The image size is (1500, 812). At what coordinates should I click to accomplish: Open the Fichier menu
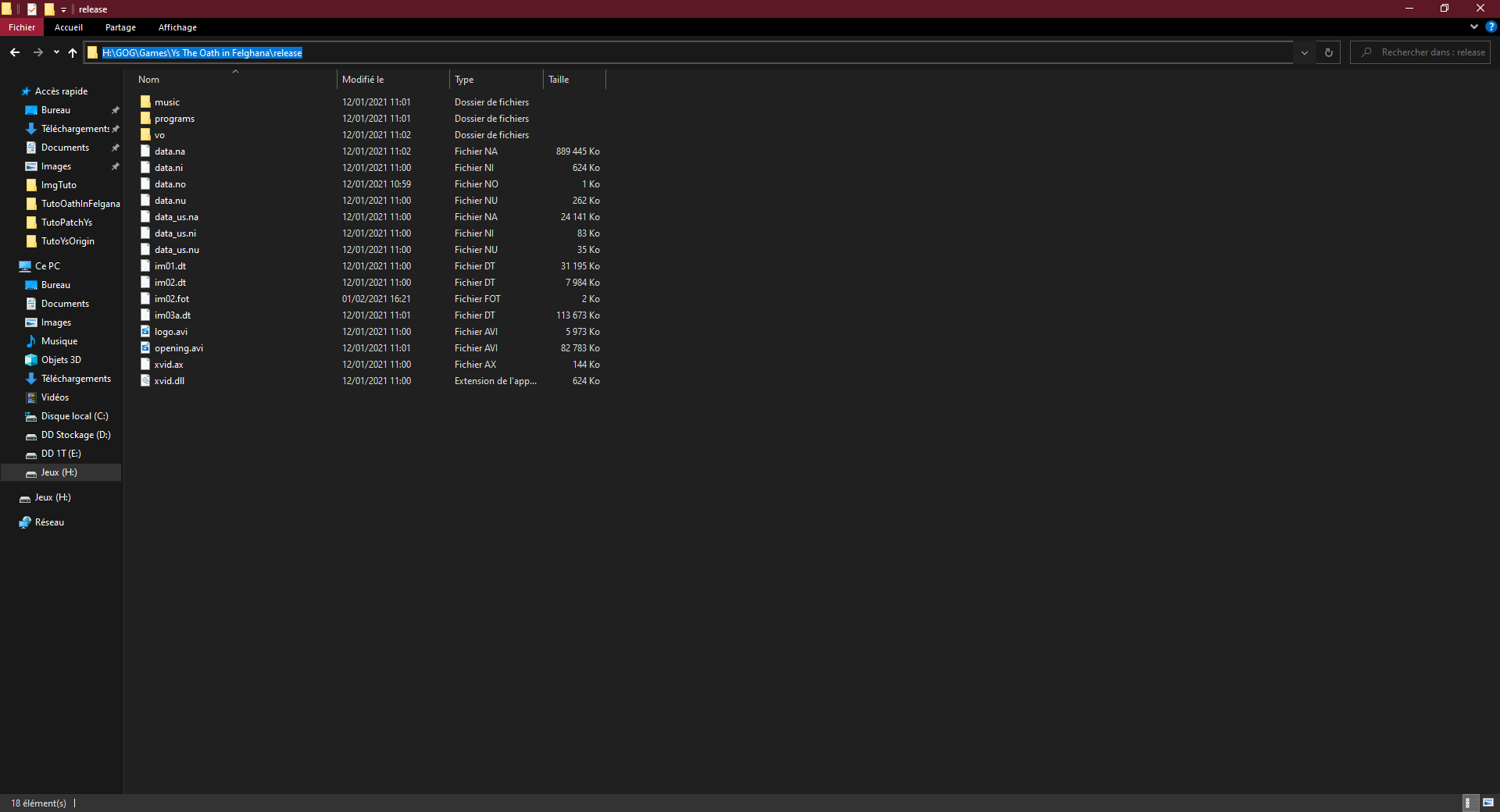pyautogui.click(x=22, y=27)
